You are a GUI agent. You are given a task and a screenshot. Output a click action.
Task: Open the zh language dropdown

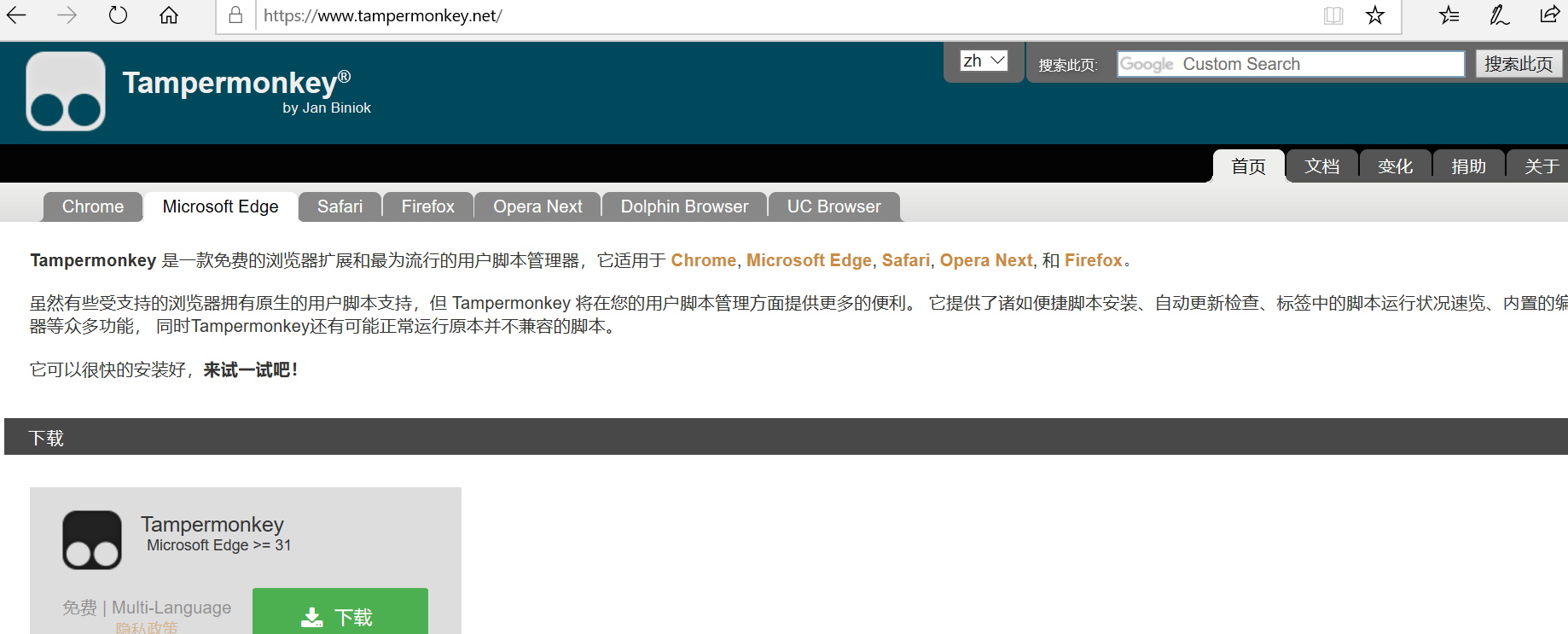pos(984,61)
